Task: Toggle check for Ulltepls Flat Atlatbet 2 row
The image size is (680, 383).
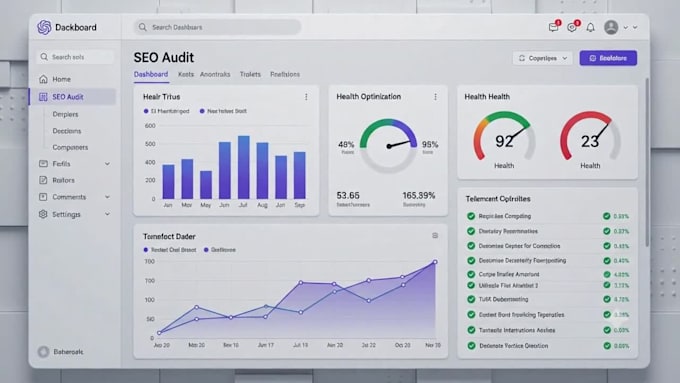Action: (x=471, y=285)
